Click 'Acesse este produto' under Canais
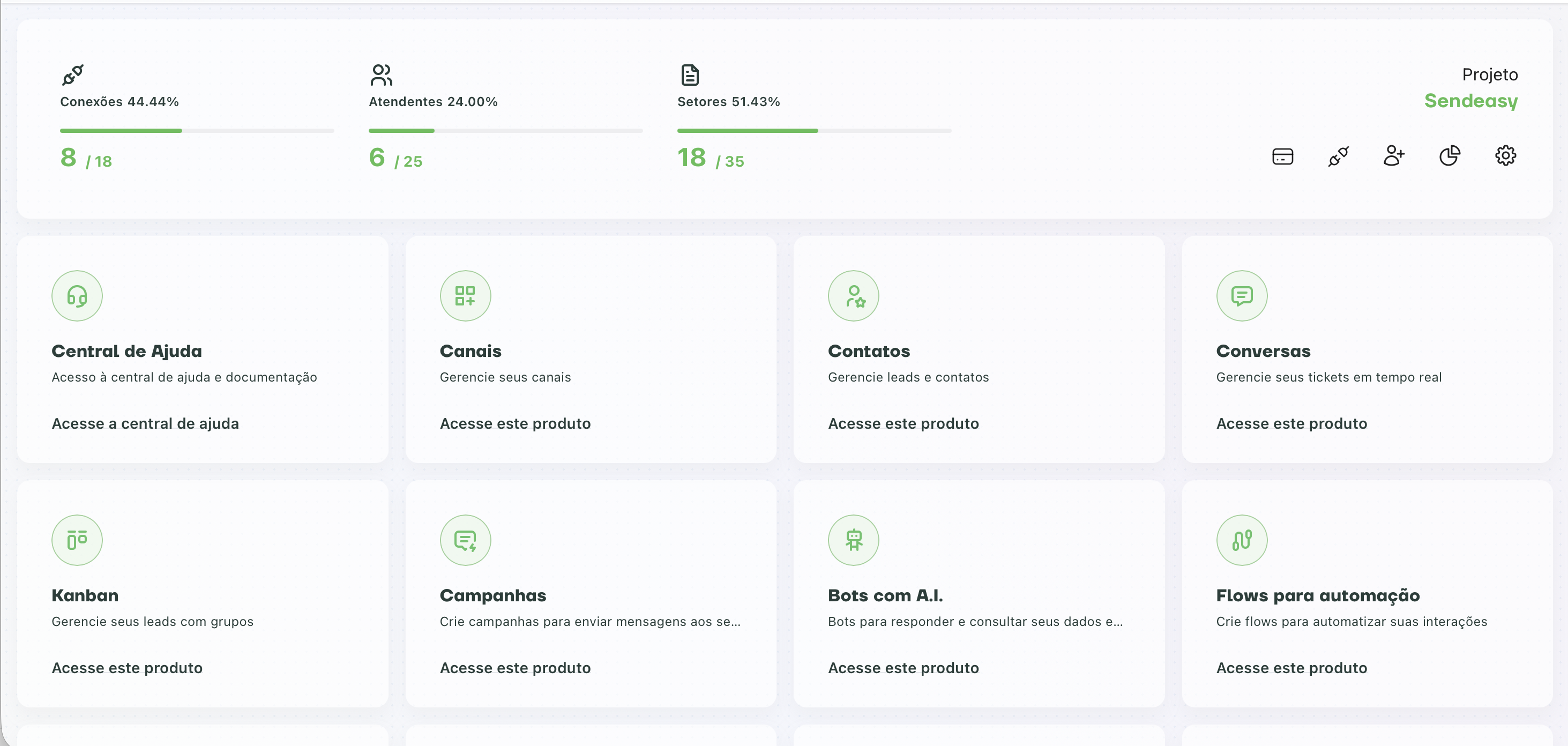Image resolution: width=1568 pixels, height=746 pixels. pos(515,423)
